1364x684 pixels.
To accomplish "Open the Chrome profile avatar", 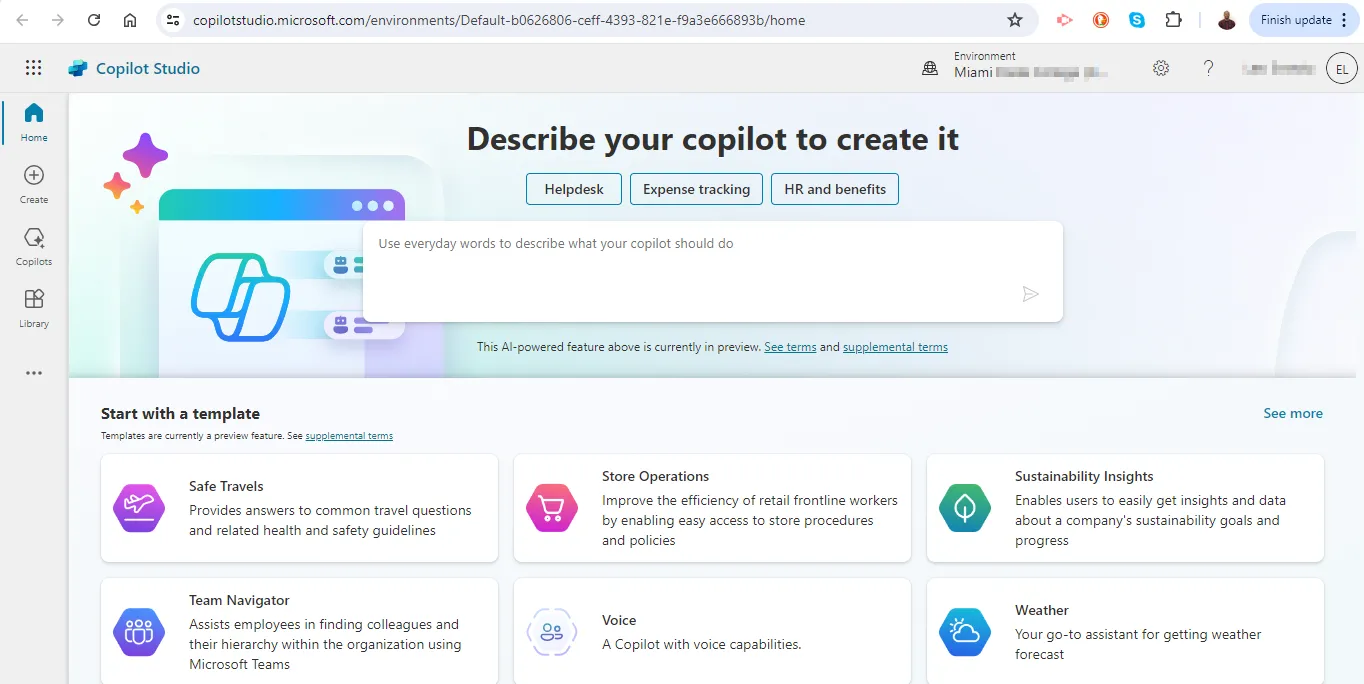I will (x=1226, y=20).
